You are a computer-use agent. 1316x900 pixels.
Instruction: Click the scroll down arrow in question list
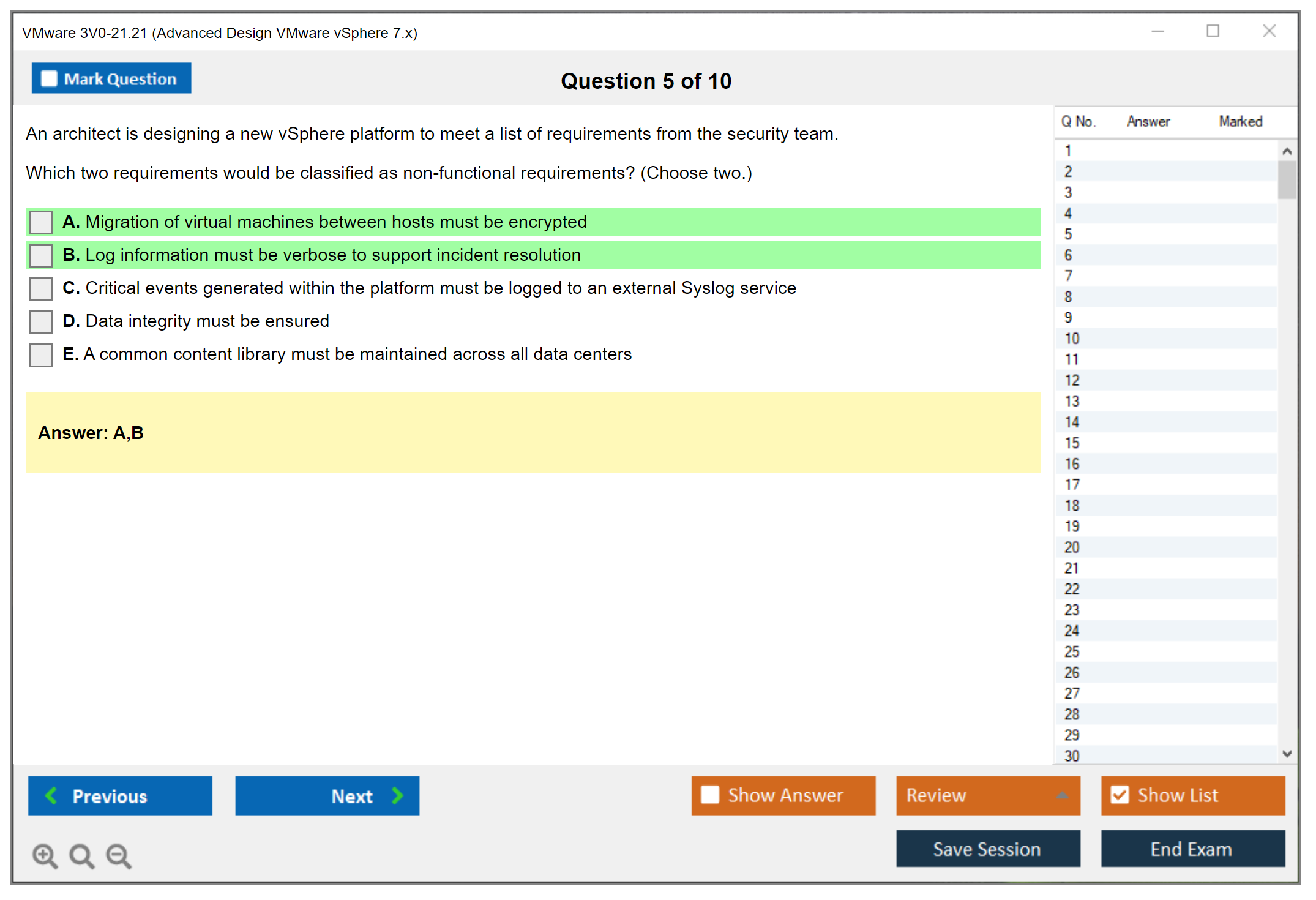1287,754
